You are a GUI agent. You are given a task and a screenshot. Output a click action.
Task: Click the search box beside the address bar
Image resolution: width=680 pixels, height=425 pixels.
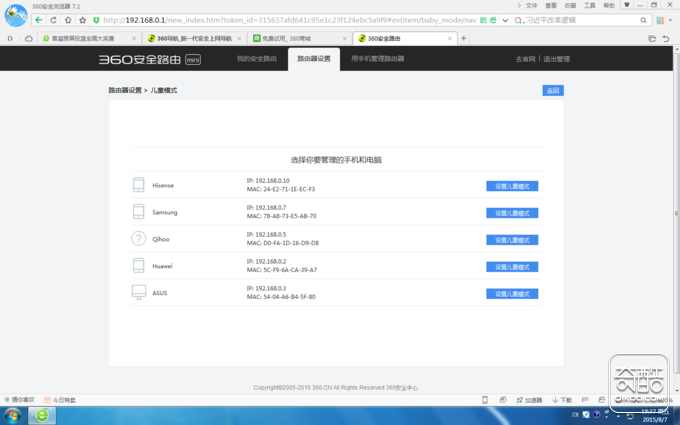pyautogui.click(x=581, y=20)
